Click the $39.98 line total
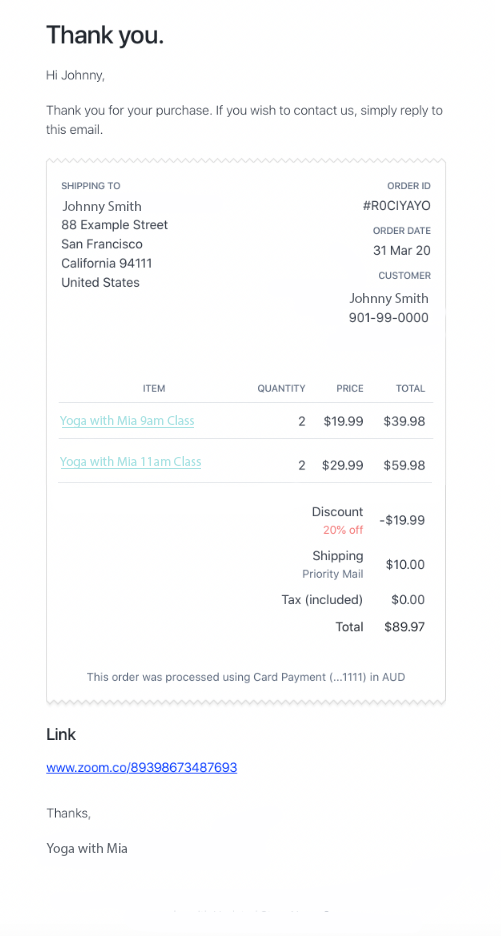This screenshot has height=936, width=501. click(x=404, y=421)
